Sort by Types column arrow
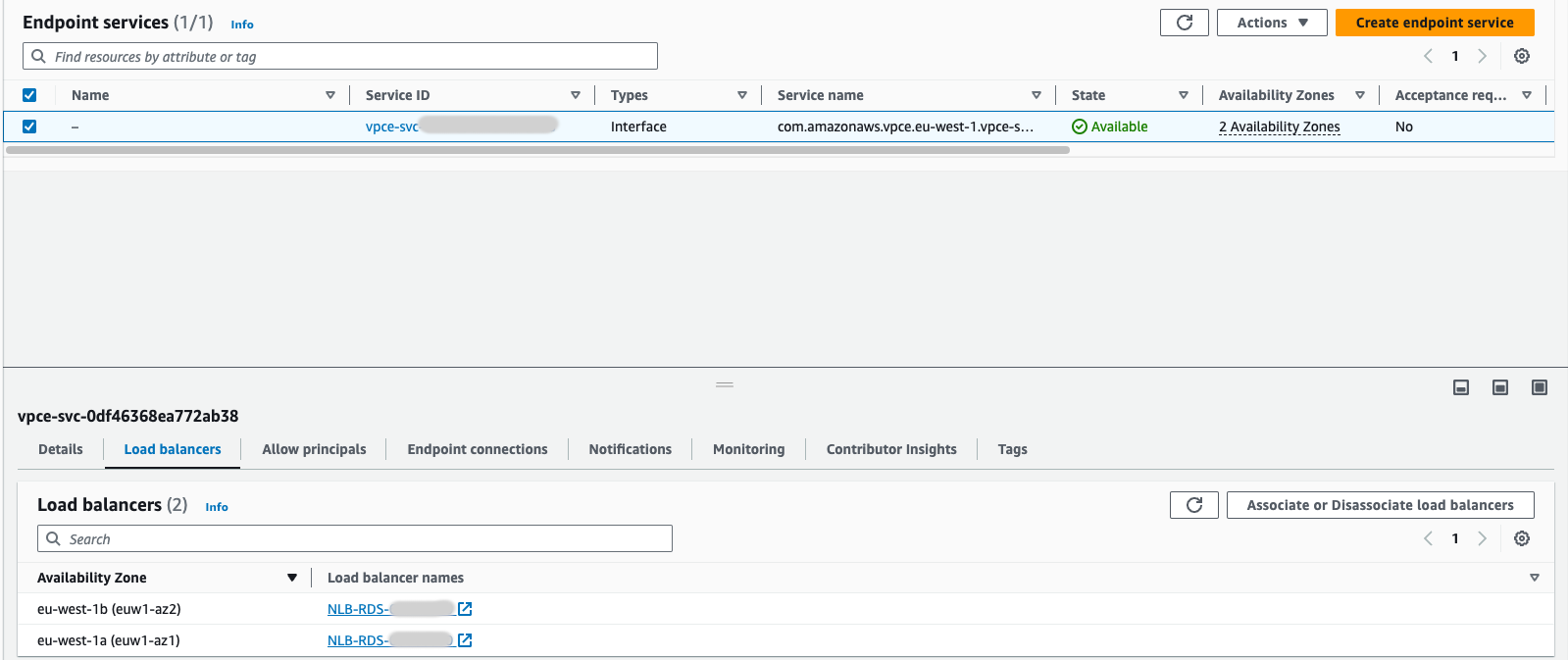1568x660 pixels. pyautogui.click(x=742, y=95)
